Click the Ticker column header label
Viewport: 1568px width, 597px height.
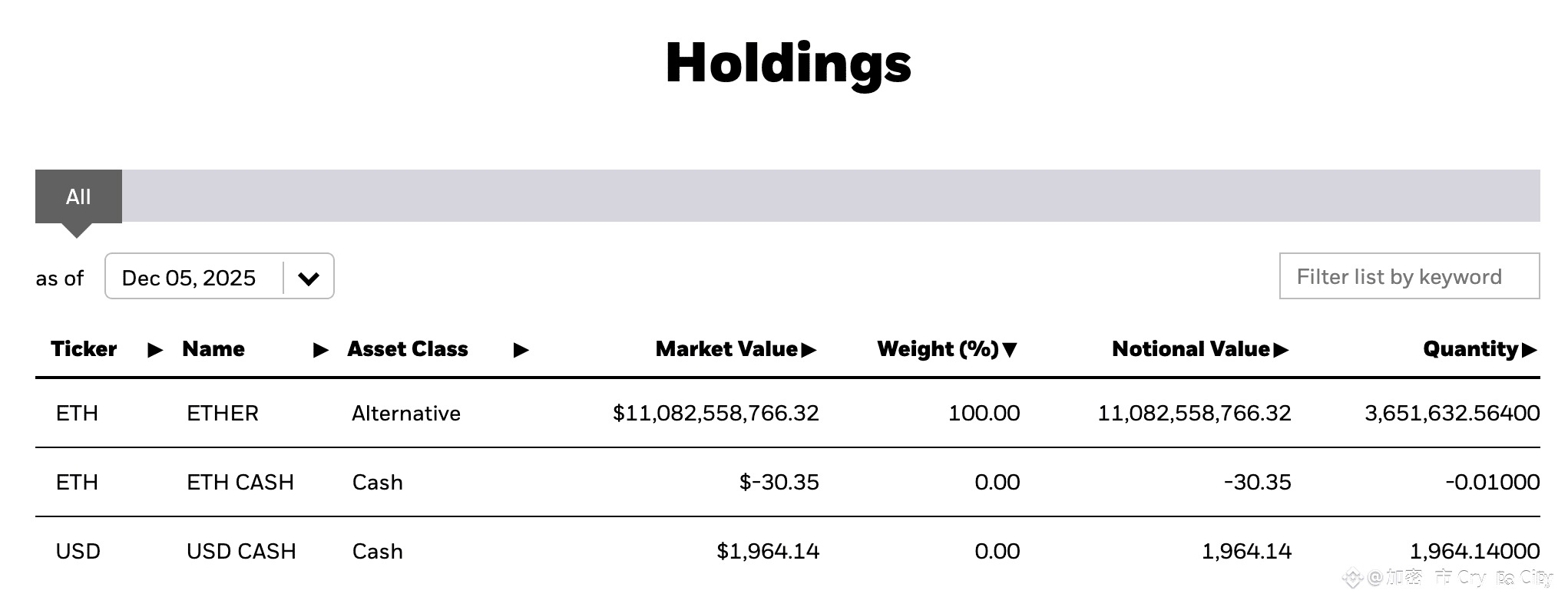(84, 349)
